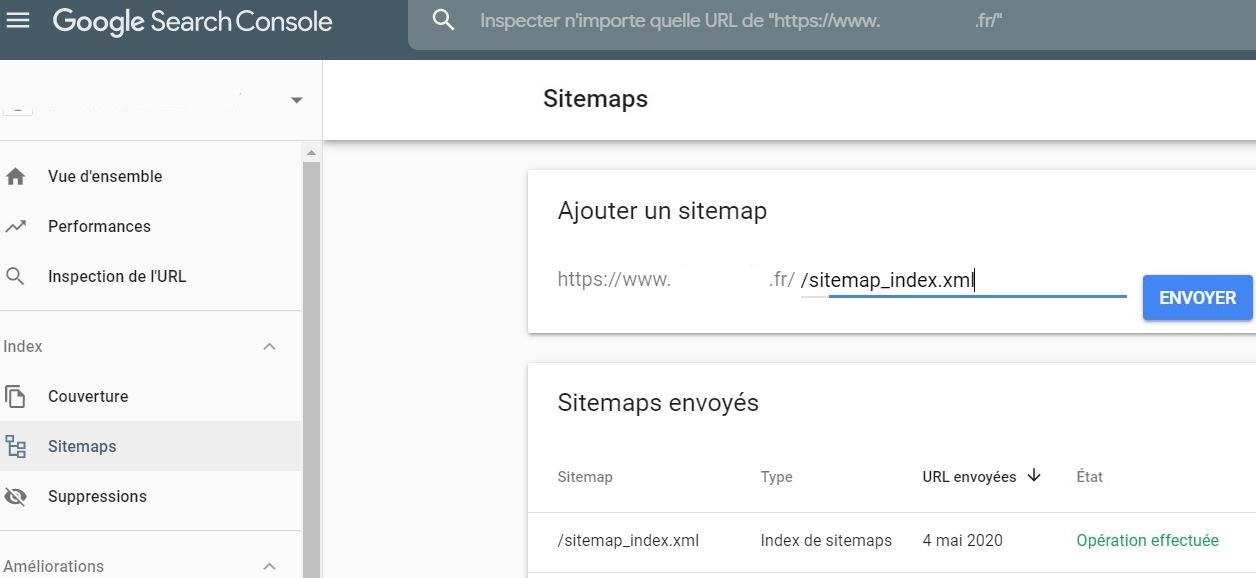Click the sidebar scrollbar up arrow
The height and width of the screenshot is (578, 1256).
pyautogui.click(x=311, y=153)
